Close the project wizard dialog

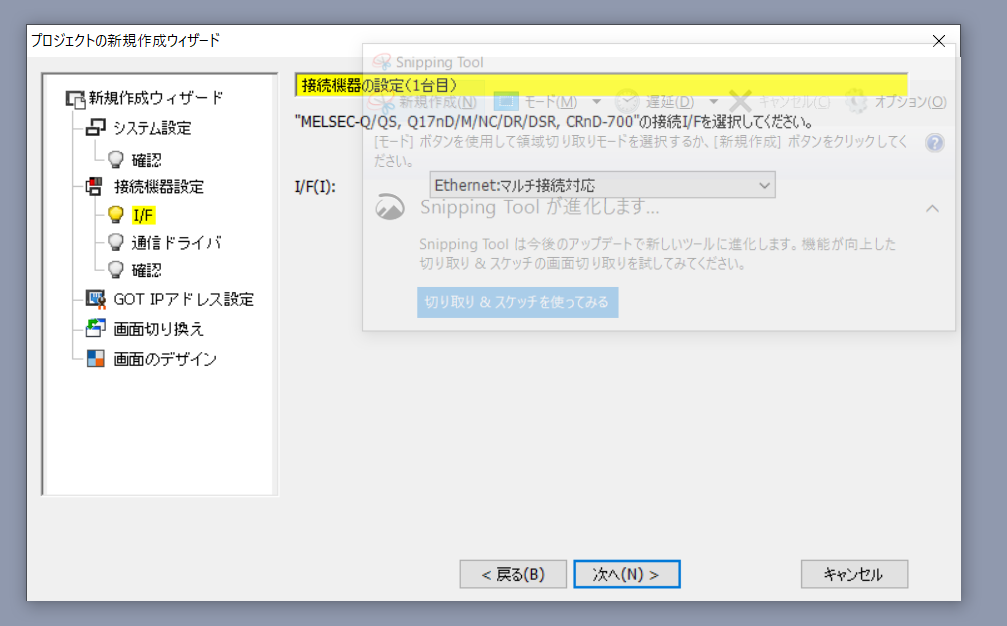pyautogui.click(x=938, y=41)
